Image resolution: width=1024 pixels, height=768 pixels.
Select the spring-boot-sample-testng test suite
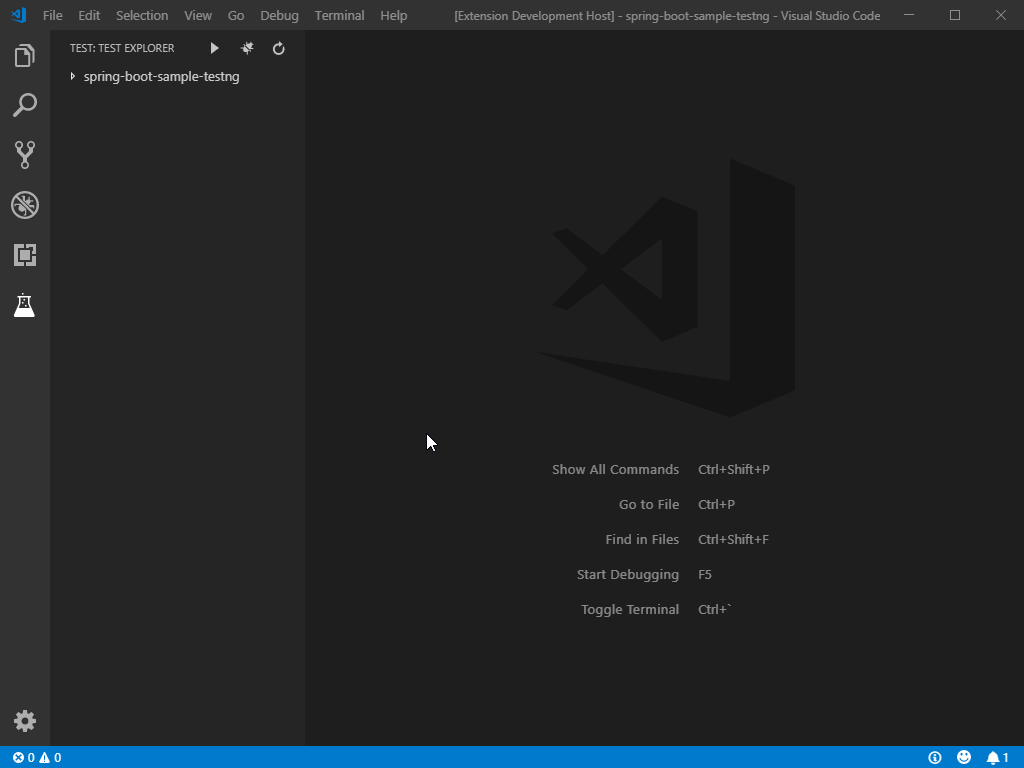(x=161, y=76)
